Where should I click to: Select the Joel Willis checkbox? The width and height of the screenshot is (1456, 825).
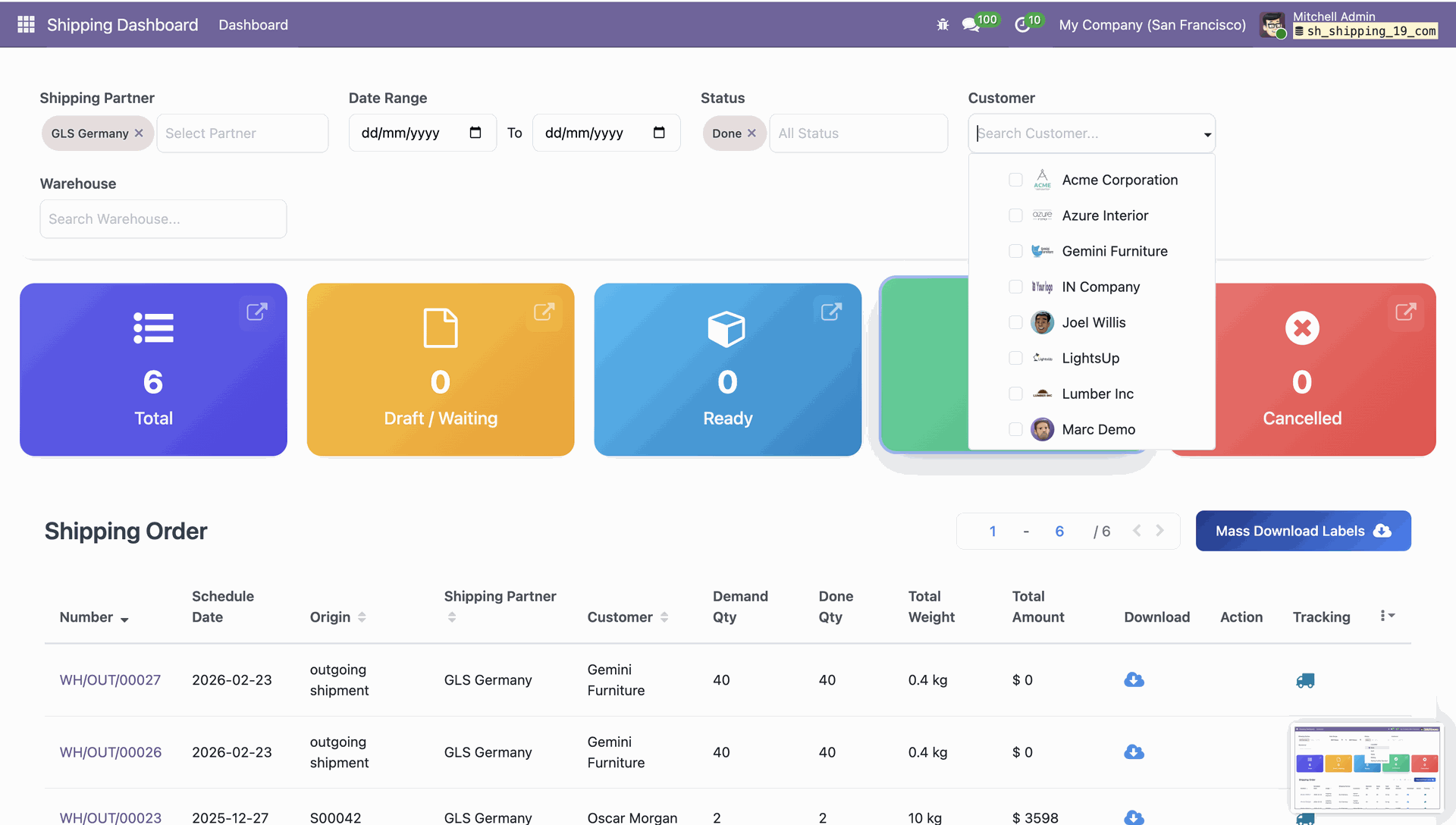[1015, 322]
